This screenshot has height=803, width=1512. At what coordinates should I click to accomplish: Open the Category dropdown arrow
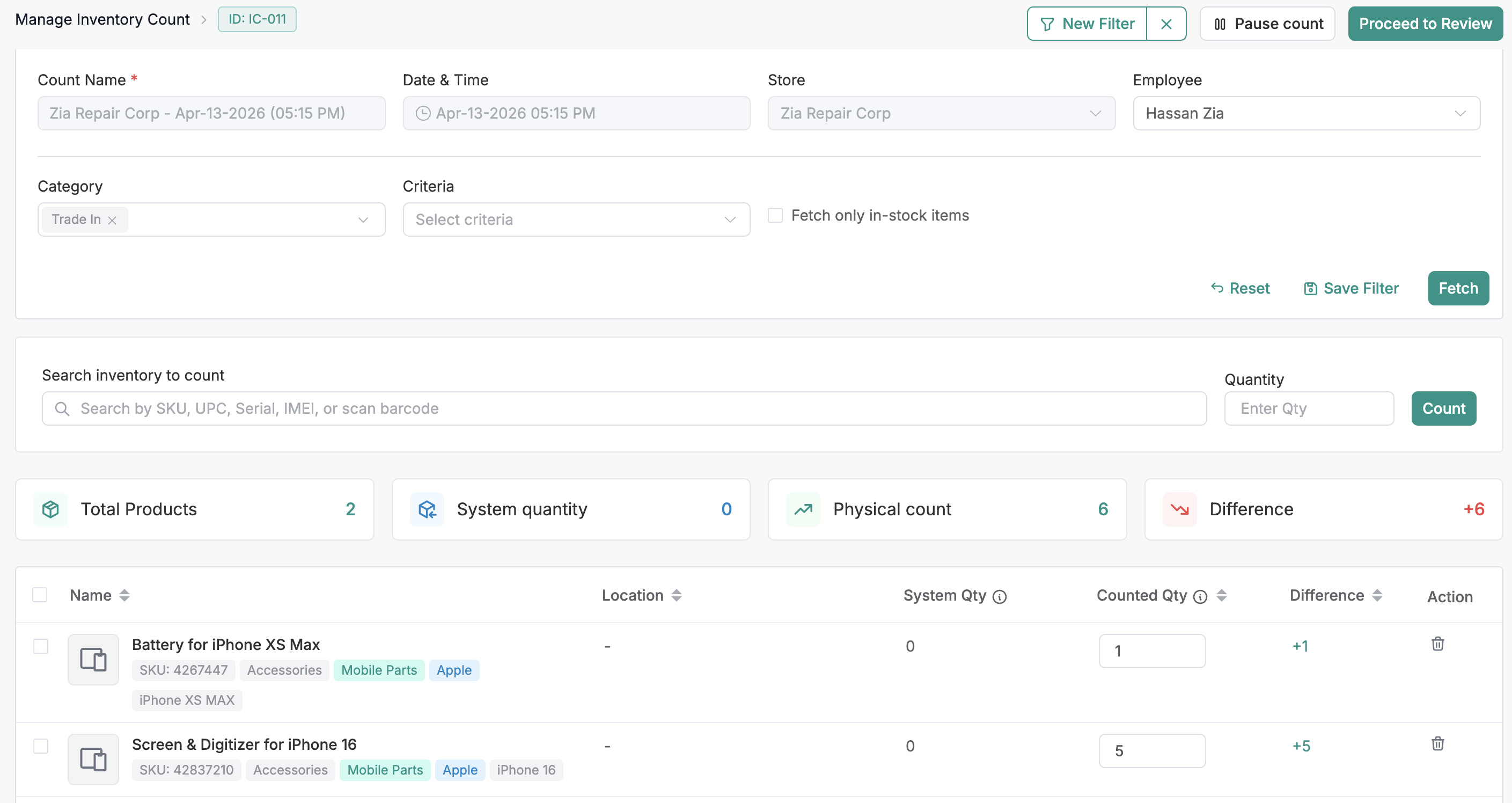pyautogui.click(x=363, y=220)
